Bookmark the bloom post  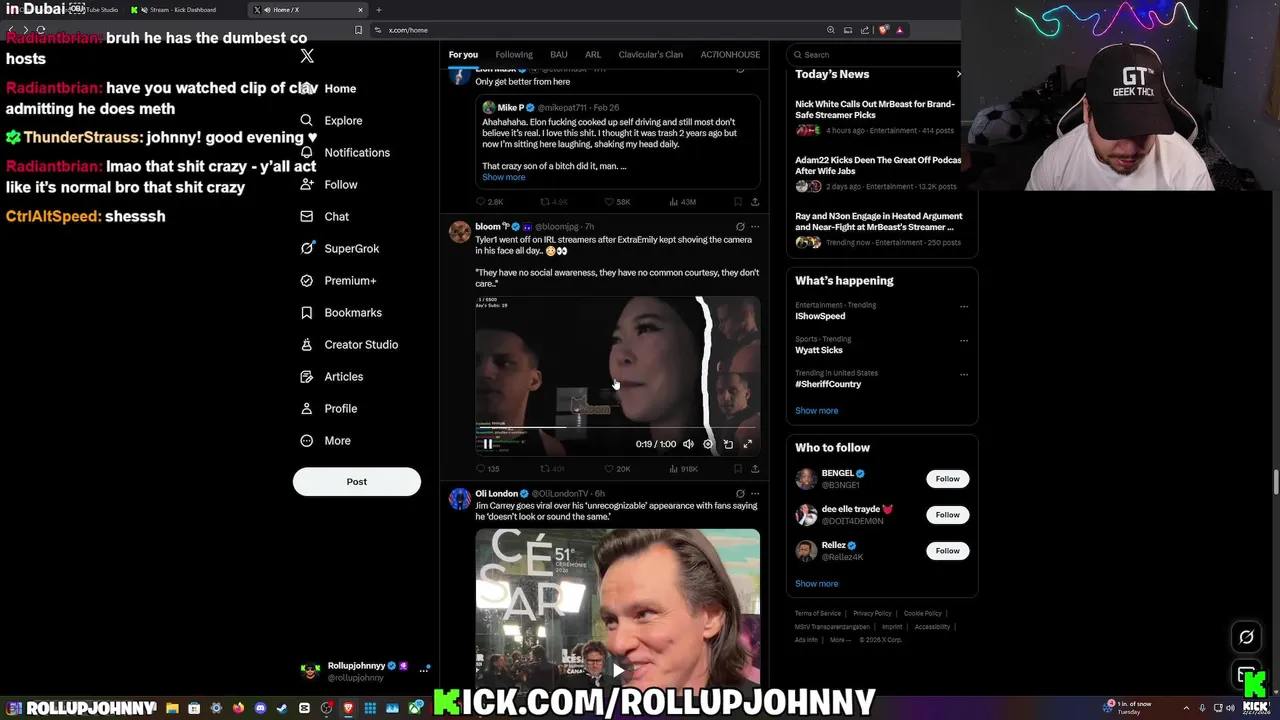pos(738,469)
